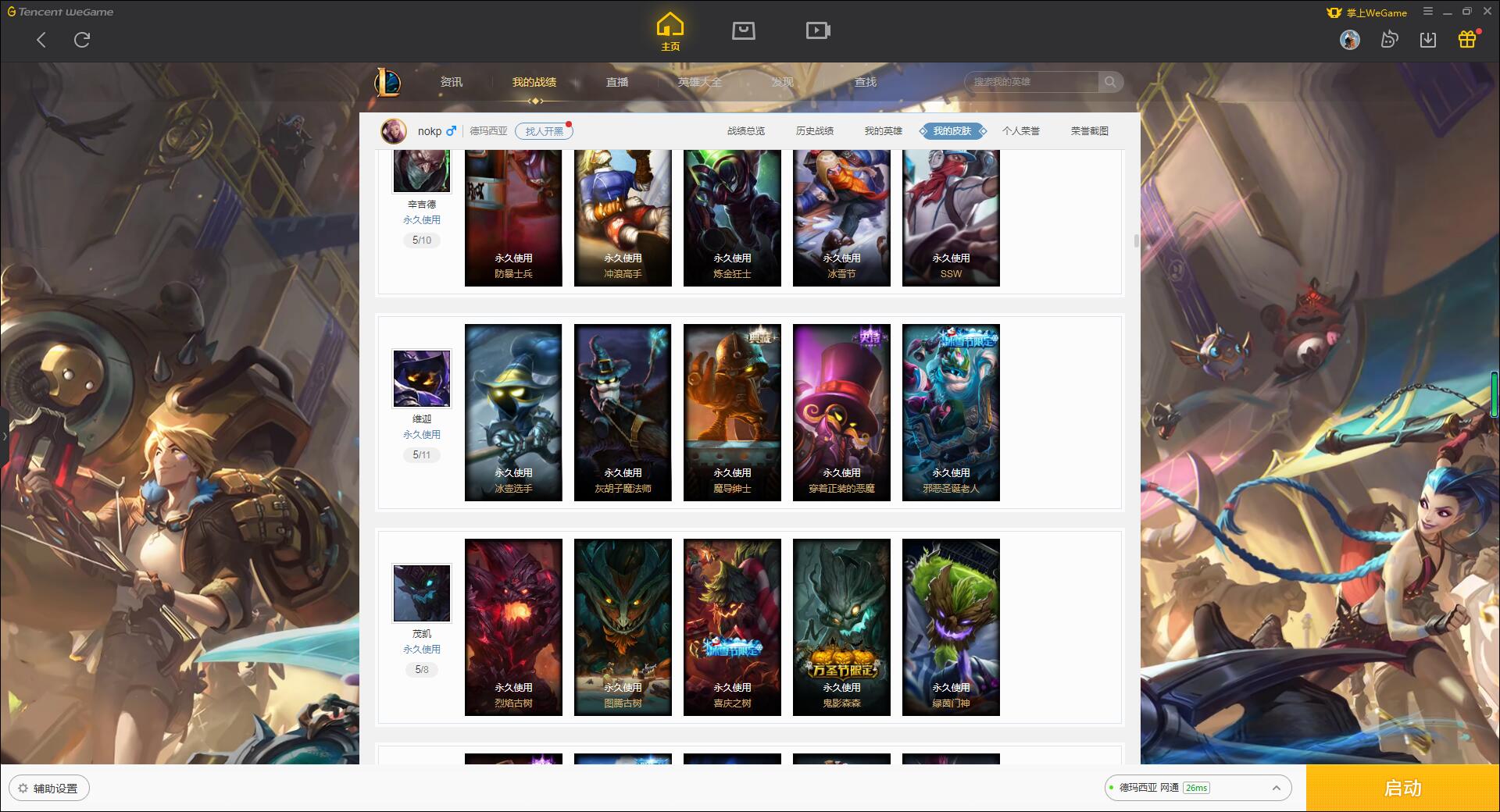Open the 冰雪节 skin card
The image size is (1500, 812).
pyautogui.click(x=841, y=218)
